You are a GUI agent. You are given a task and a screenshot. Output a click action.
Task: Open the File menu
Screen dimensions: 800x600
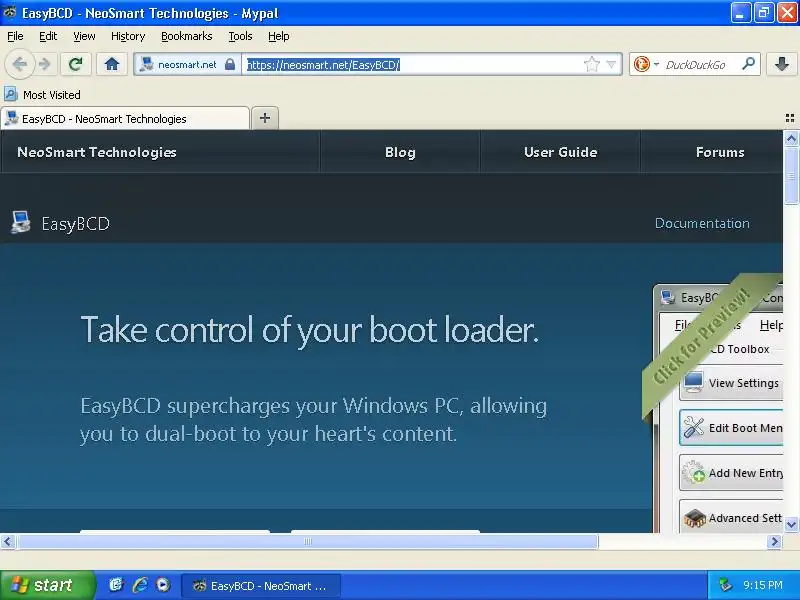(x=15, y=36)
